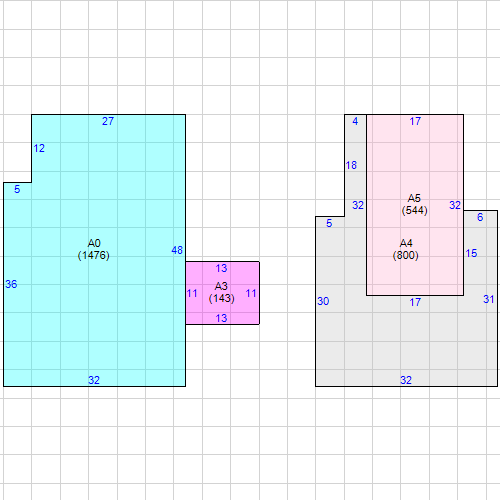
Task: Select the A3 (143) area label
Action: pyautogui.click(x=221, y=292)
